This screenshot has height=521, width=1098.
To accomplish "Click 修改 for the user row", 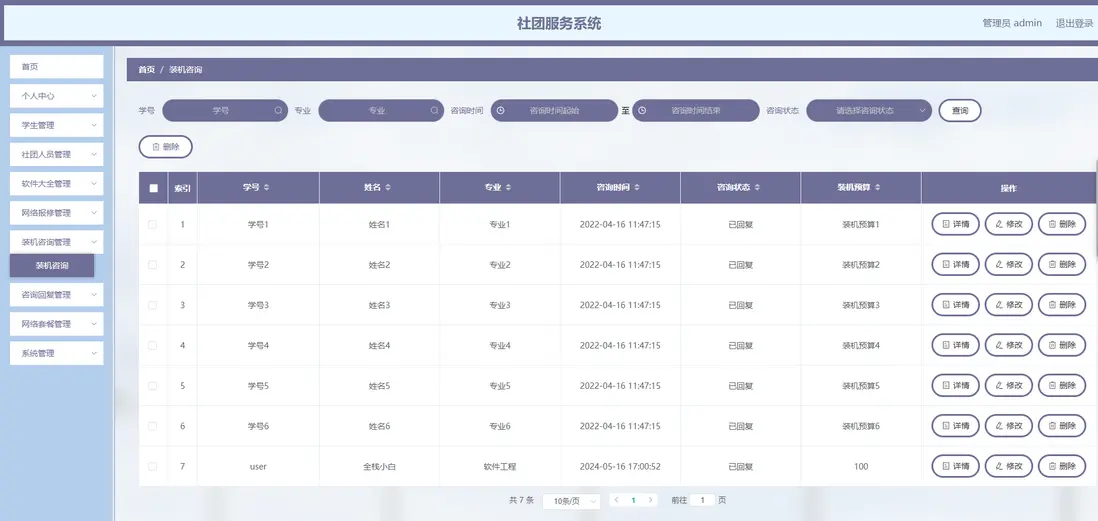I will (x=1008, y=466).
